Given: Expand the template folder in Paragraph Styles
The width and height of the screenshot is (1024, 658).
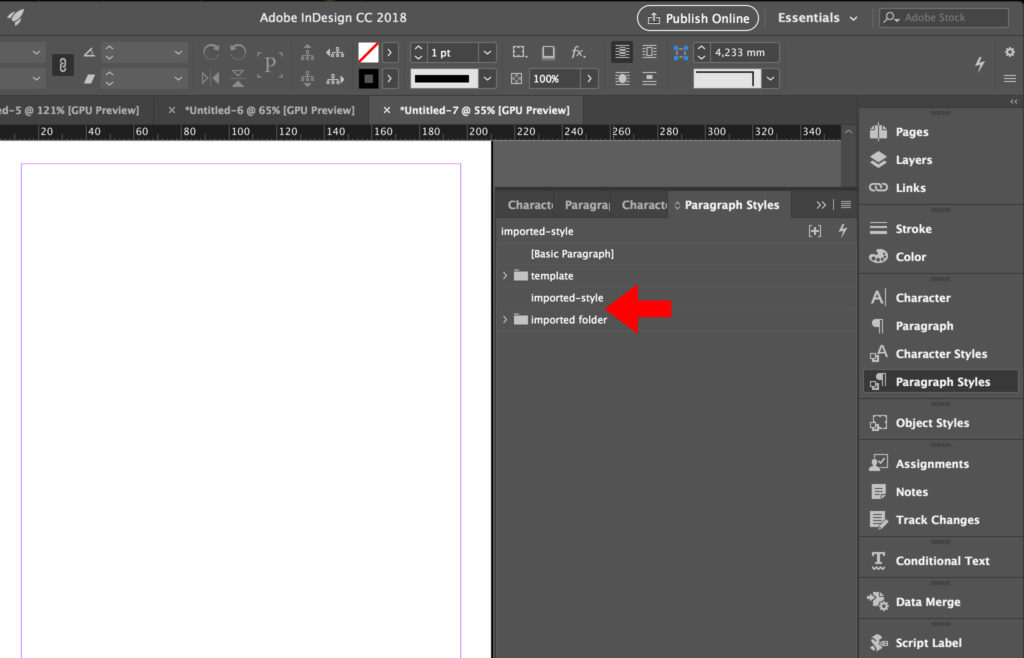Looking at the screenshot, I should click(x=505, y=275).
